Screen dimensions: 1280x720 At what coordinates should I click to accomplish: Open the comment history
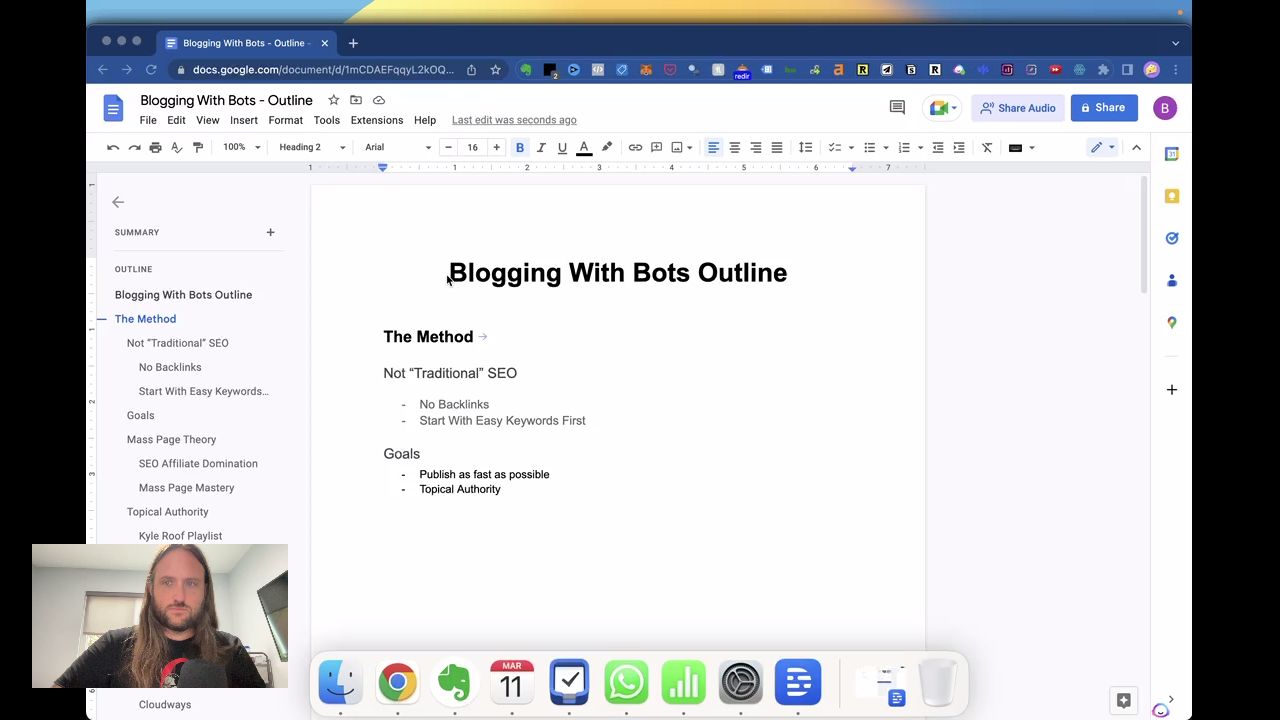tap(897, 108)
